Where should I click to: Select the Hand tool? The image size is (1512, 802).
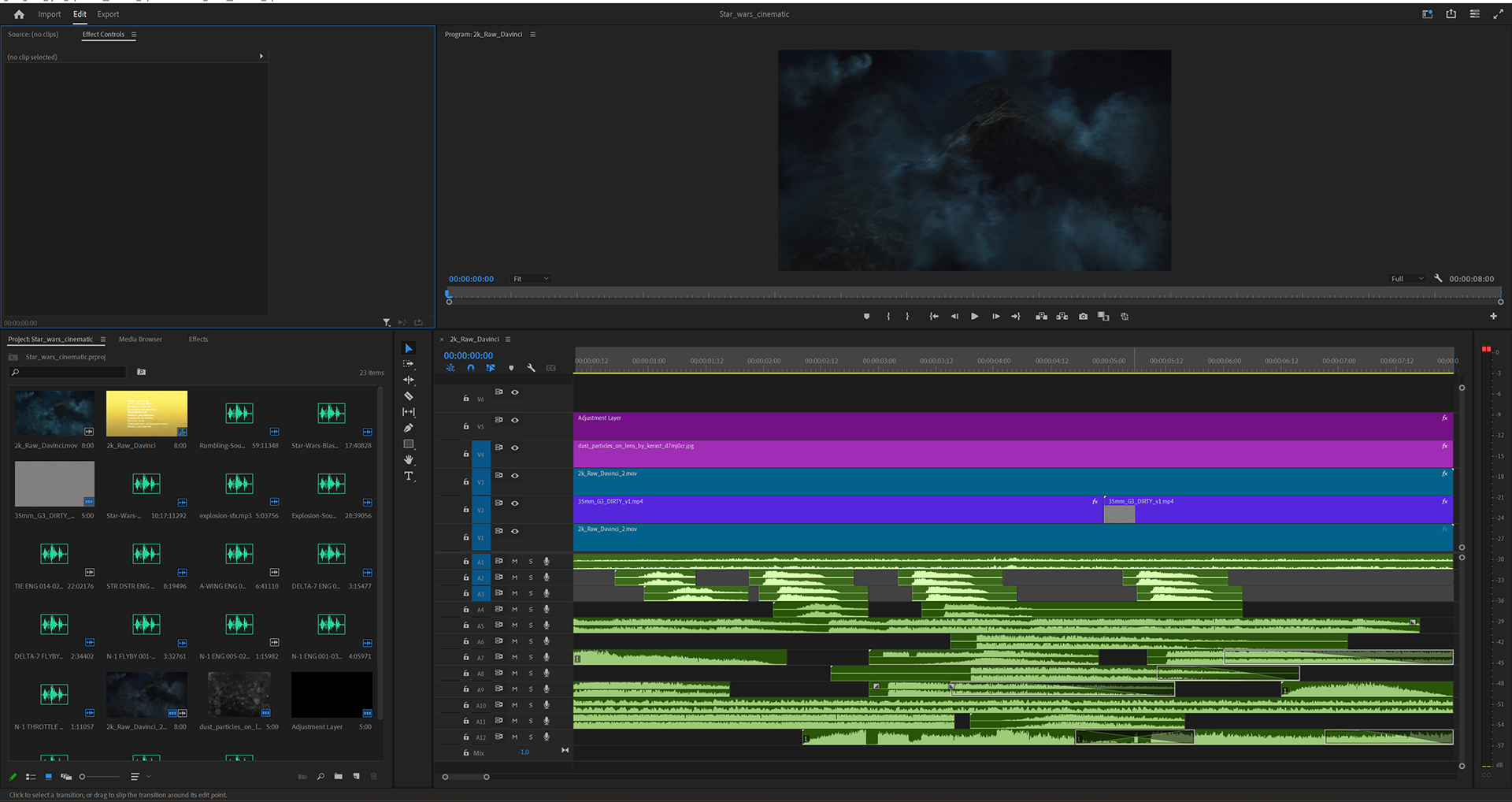[x=408, y=460]
